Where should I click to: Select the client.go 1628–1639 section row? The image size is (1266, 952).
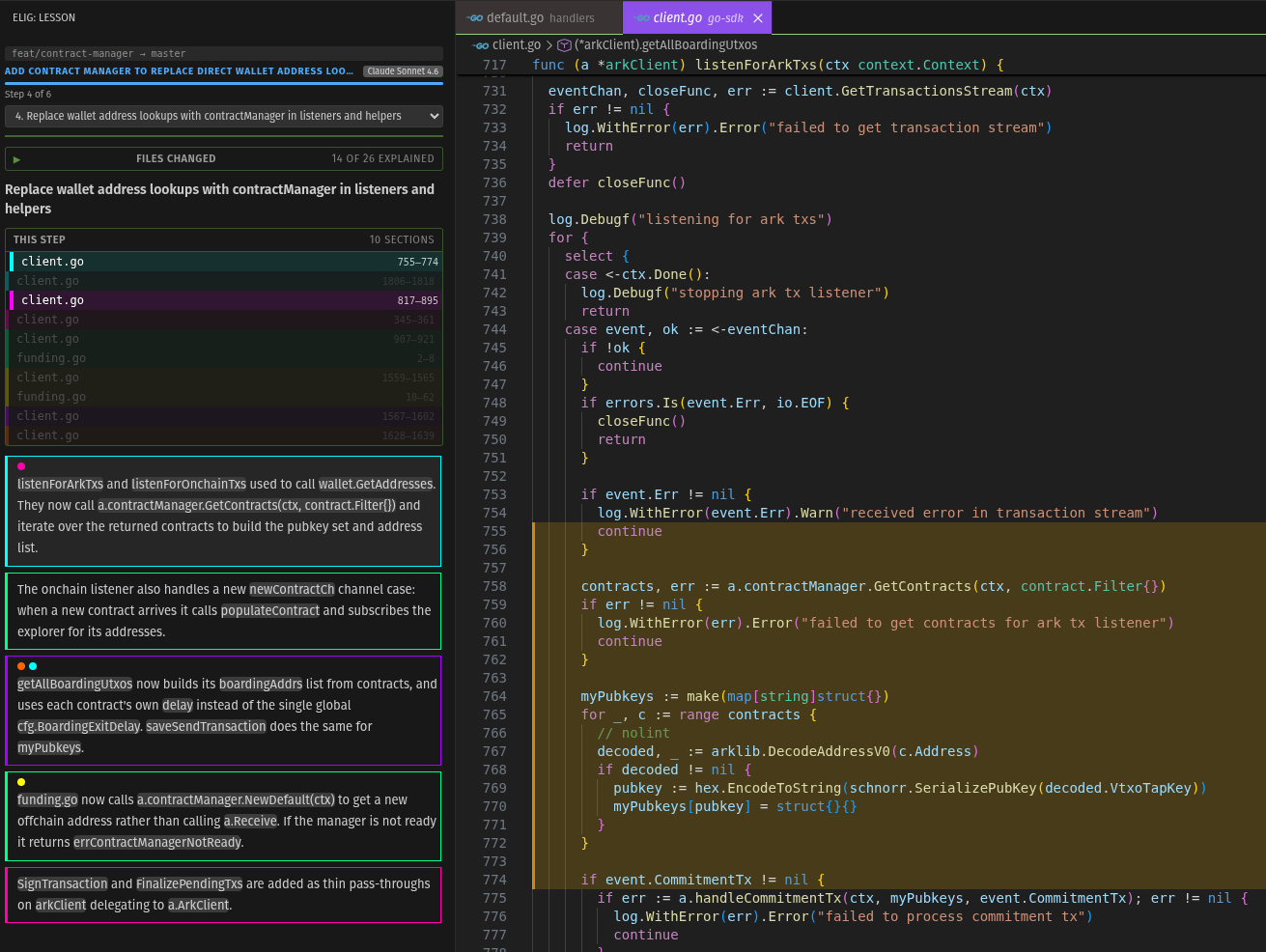226,435
